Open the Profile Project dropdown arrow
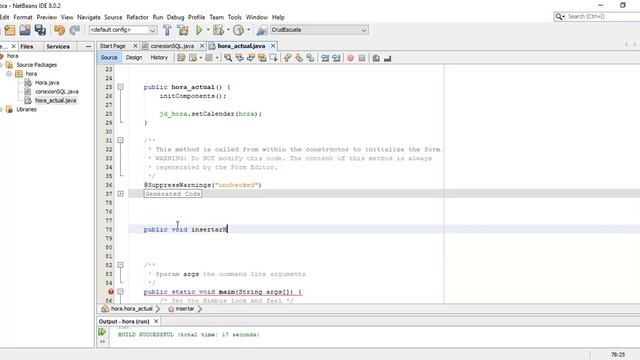The width and height of the screenshot is (640, 360). coord(249,30)
